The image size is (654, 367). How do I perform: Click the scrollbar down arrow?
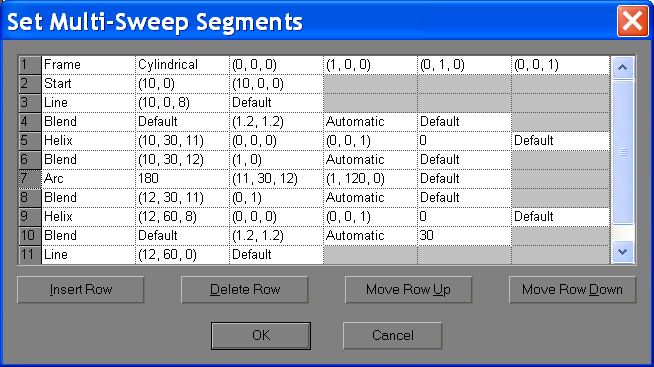pyautogui.click(x=623, y=251)
